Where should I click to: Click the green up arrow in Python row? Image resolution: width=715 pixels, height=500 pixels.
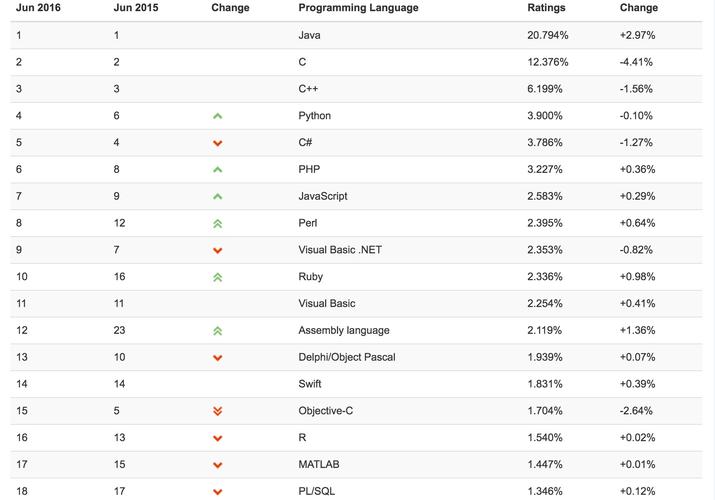pos(218,116)
